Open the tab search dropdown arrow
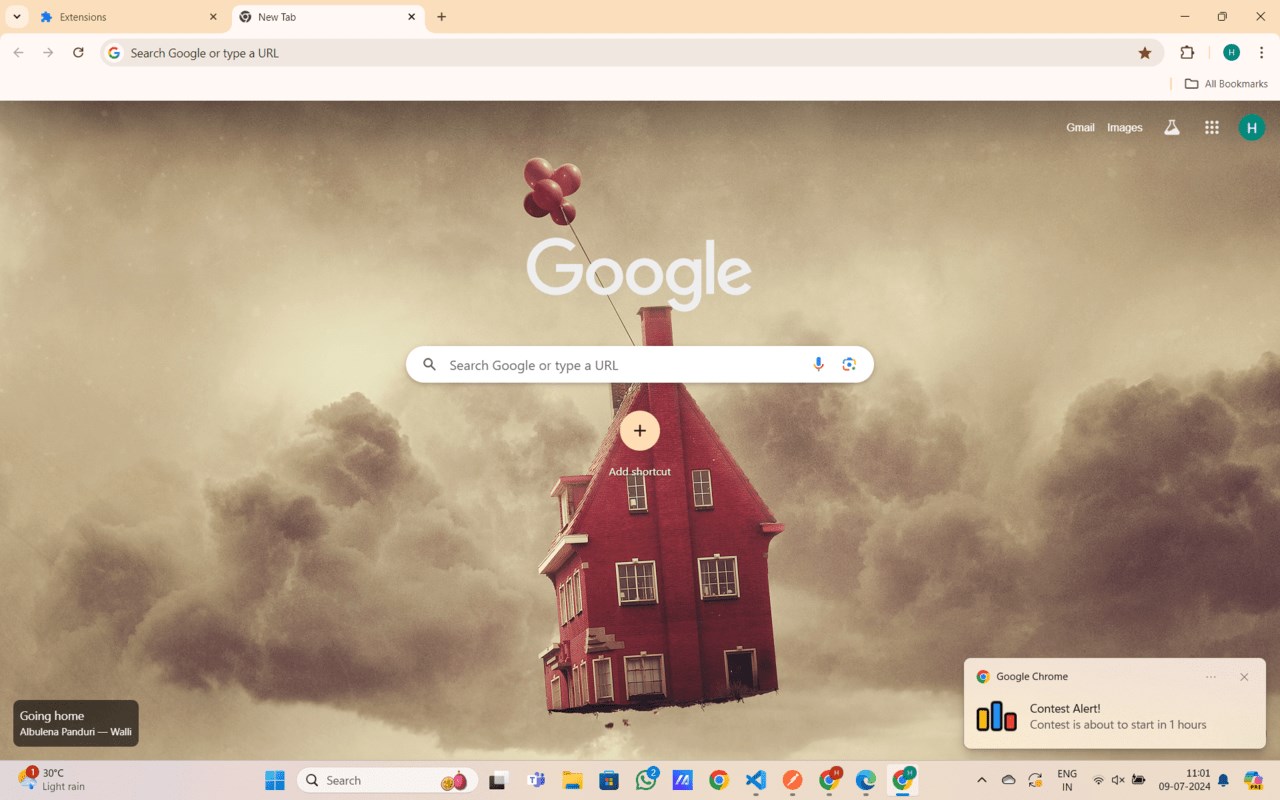Screen dimensions: 1280x800 [x=17, y=17]
